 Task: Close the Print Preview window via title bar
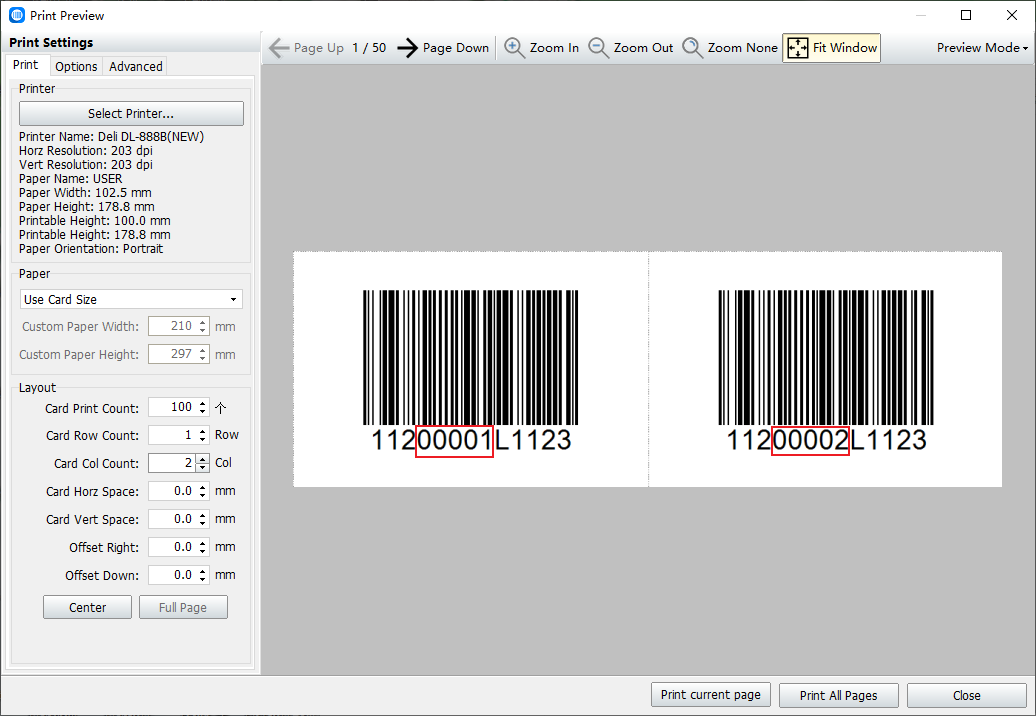click(x=1012, y=15)
